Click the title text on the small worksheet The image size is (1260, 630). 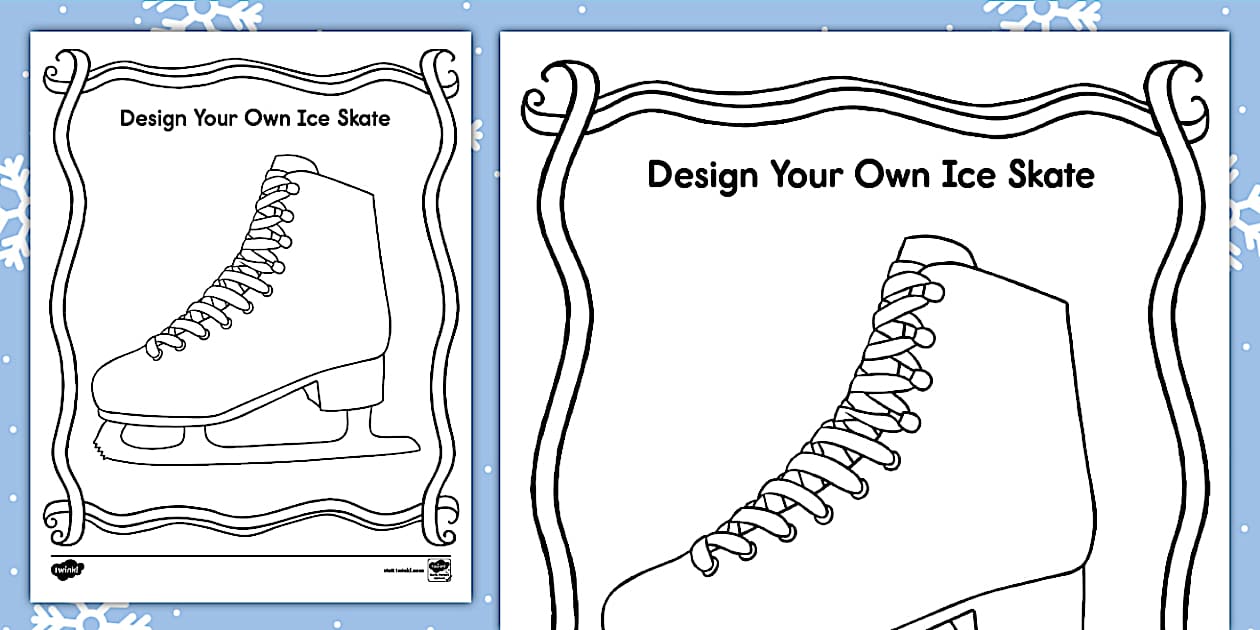click(x=255, y=117)
